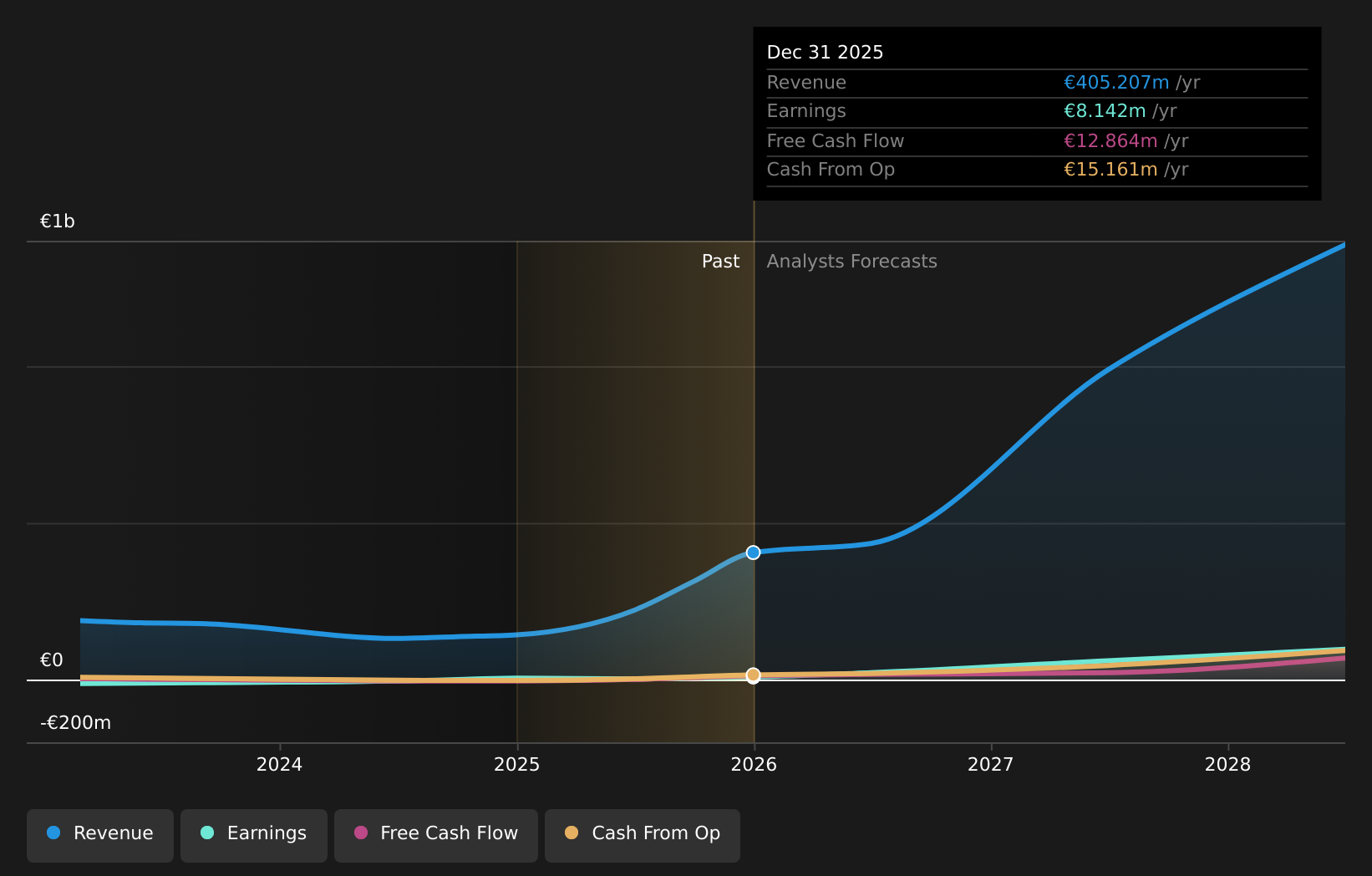Click the Analysts Forecasts label
Viewport: 1372px width, 876px height.
tap(851, 262)
